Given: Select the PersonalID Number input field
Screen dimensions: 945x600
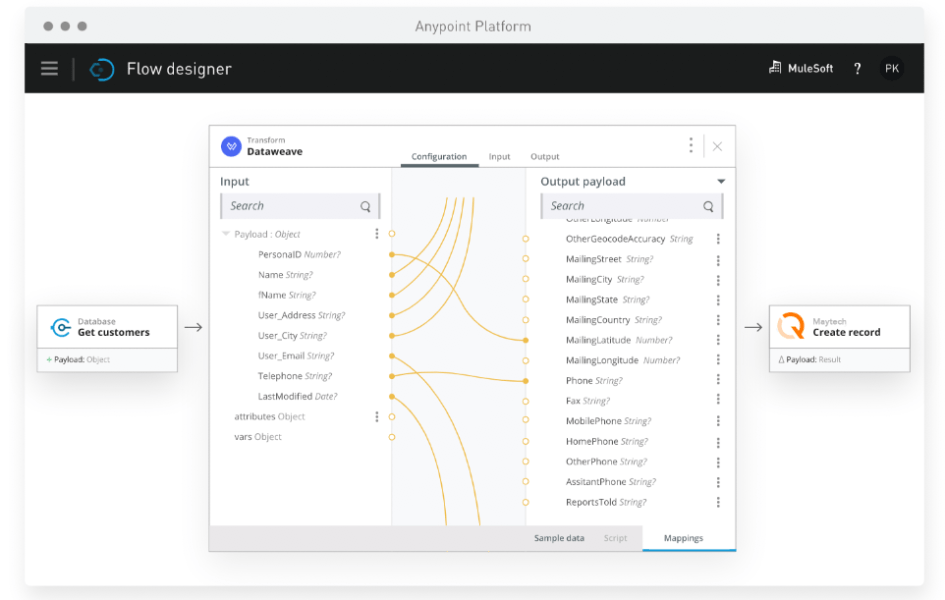Looking at the screenshot, I should [299, 254].
